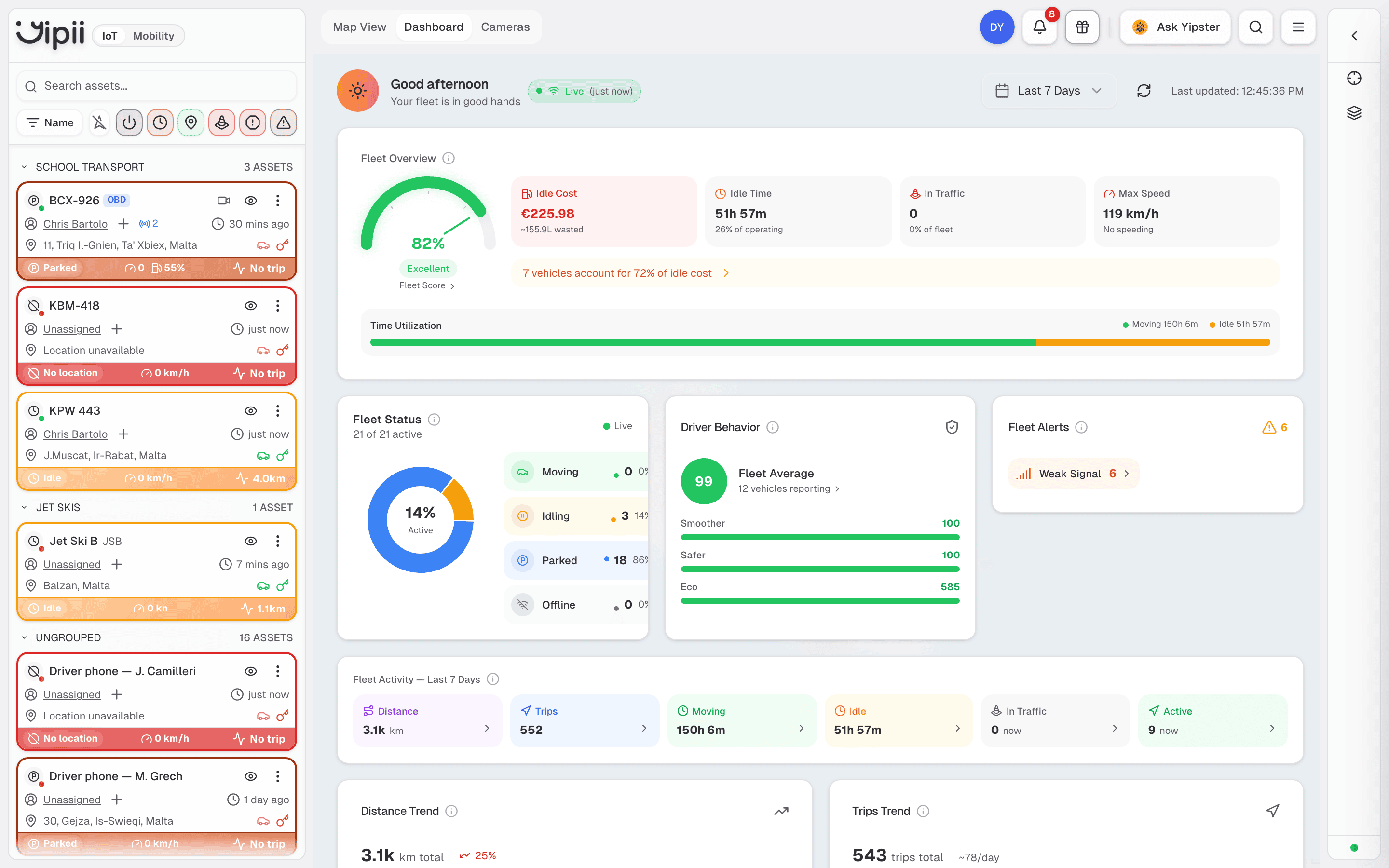Click the crosshair locate icon in right rail
The height and width of the screenshot is (868, 1389).
coord(1354,78)
